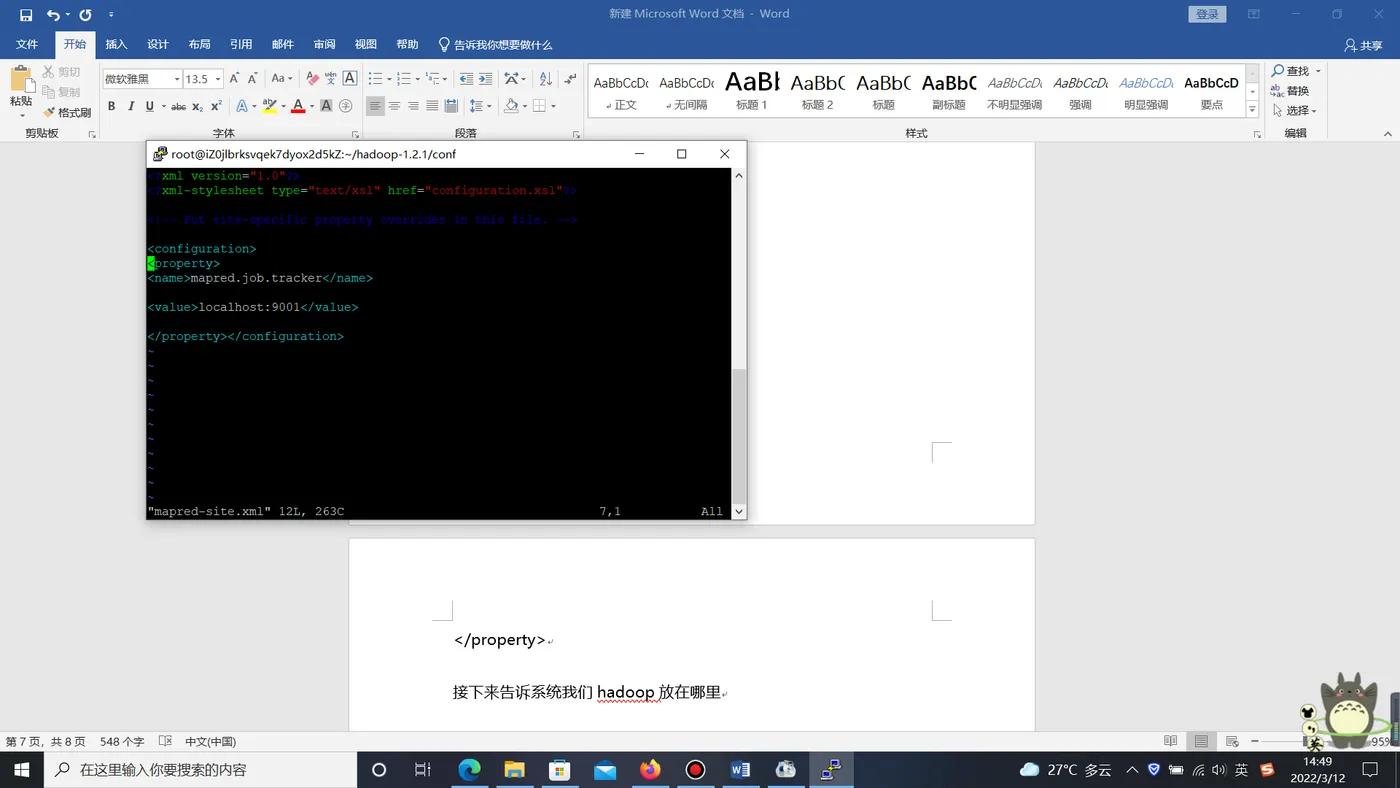The width and height of the screenshot is (1400, 788).
Task: Open the font size dropdown 13.5
Action: click(x=217, y=79)
